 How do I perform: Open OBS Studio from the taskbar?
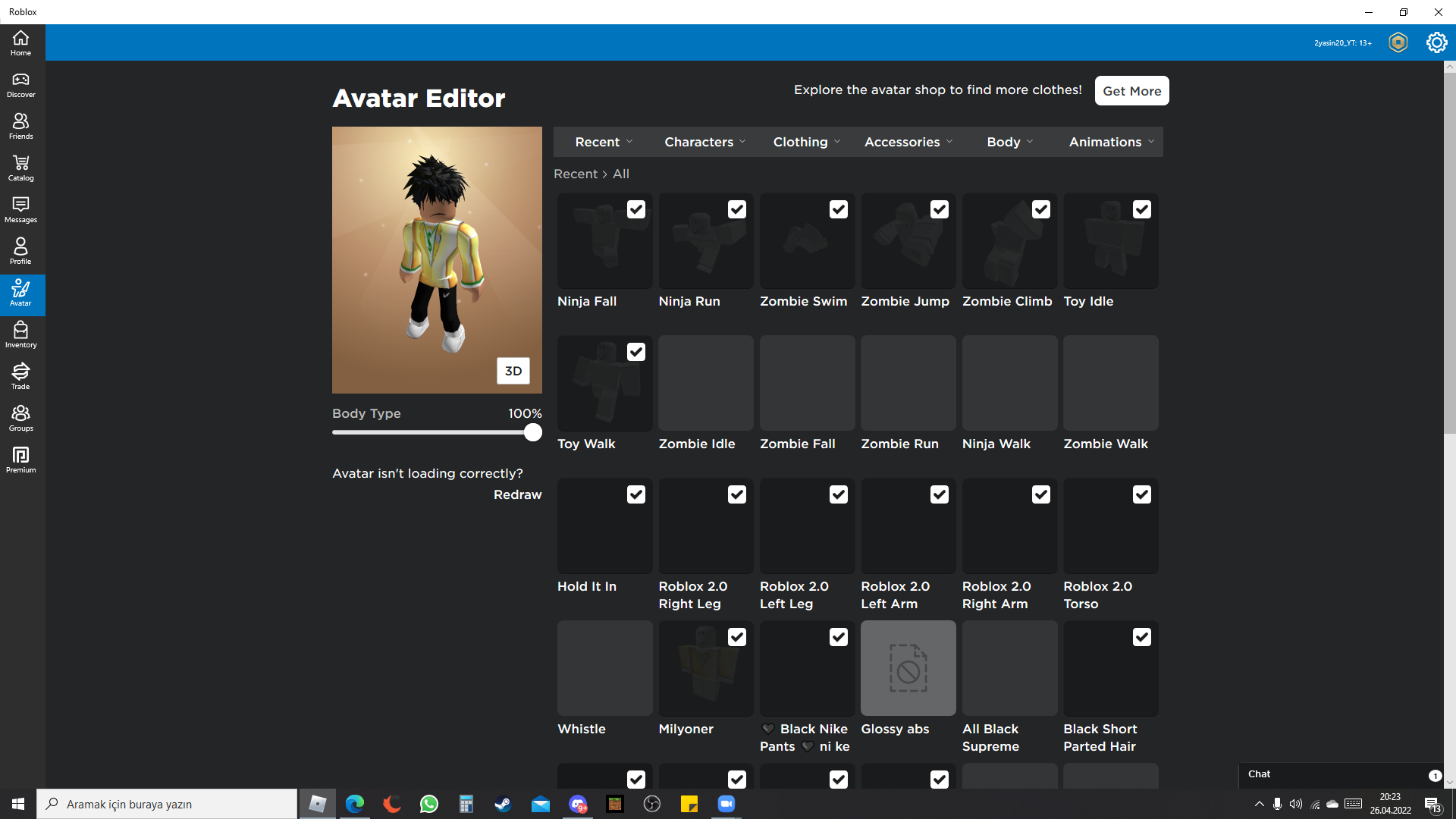click(652, 804)
